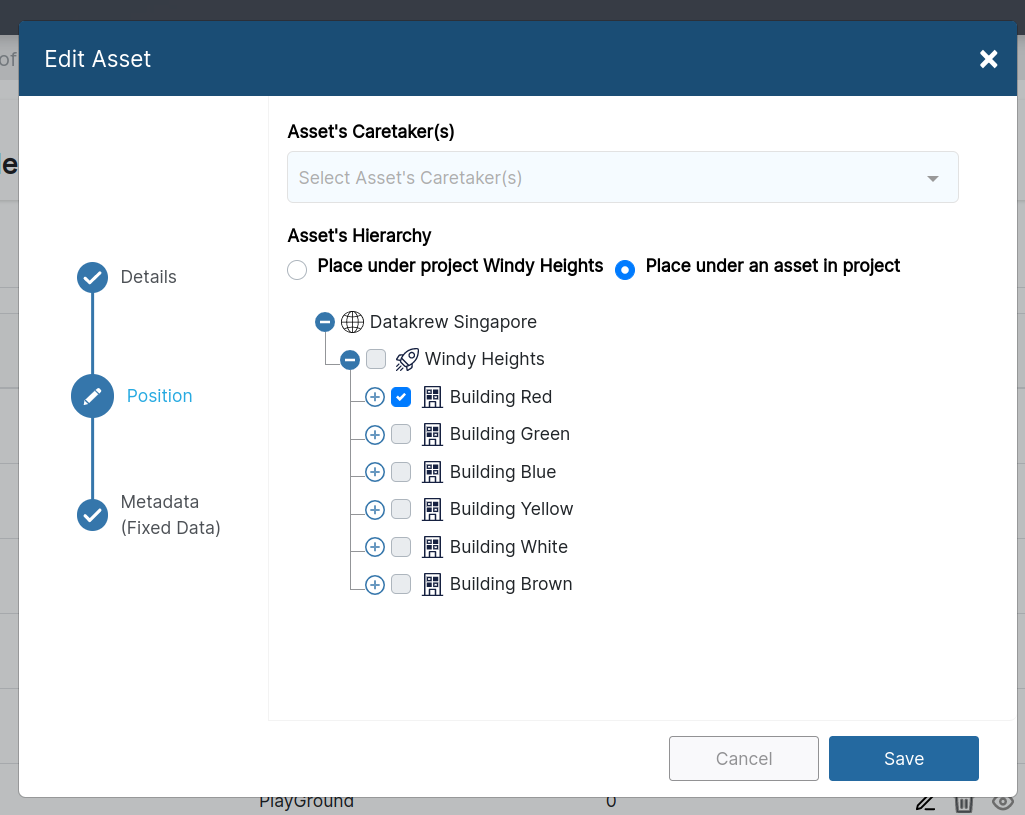
Task: Go to the Position step label
Action: (x=160, y=396)
